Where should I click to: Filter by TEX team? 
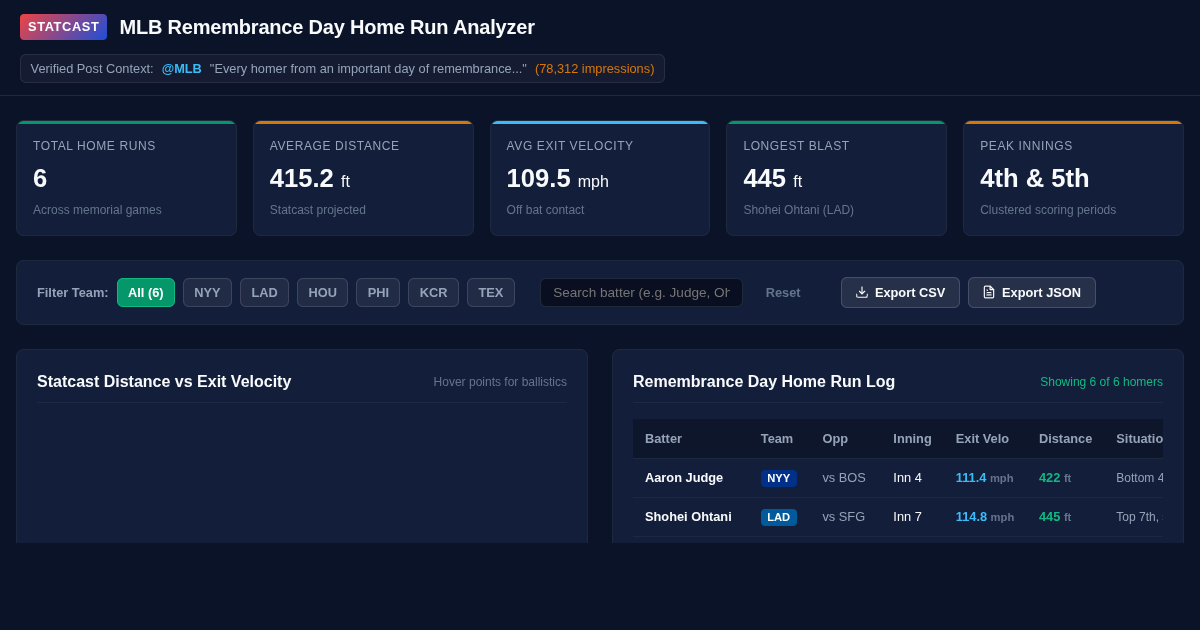tap(491, 292)
